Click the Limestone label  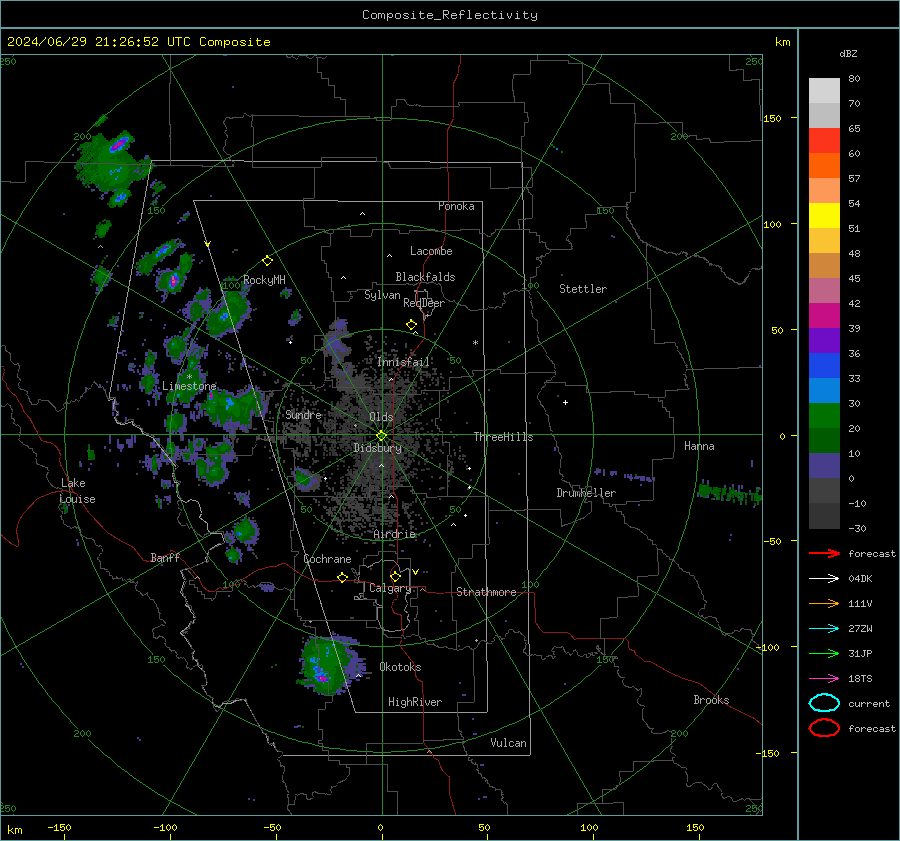[x=189, y=386]
